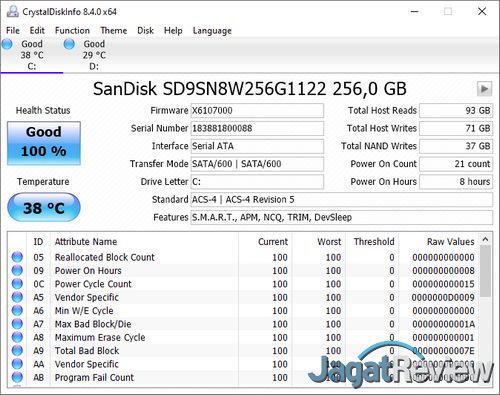Image resolution: width=500 pixels, height=395 pixels.
Task: Click the next disk arrow button
Action: tap(484, 89)
